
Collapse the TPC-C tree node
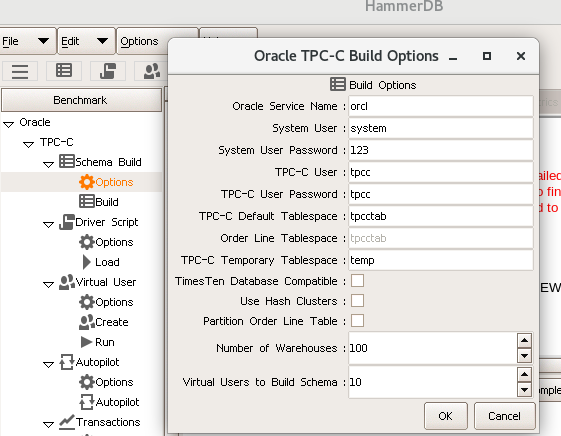coord(29,144)
